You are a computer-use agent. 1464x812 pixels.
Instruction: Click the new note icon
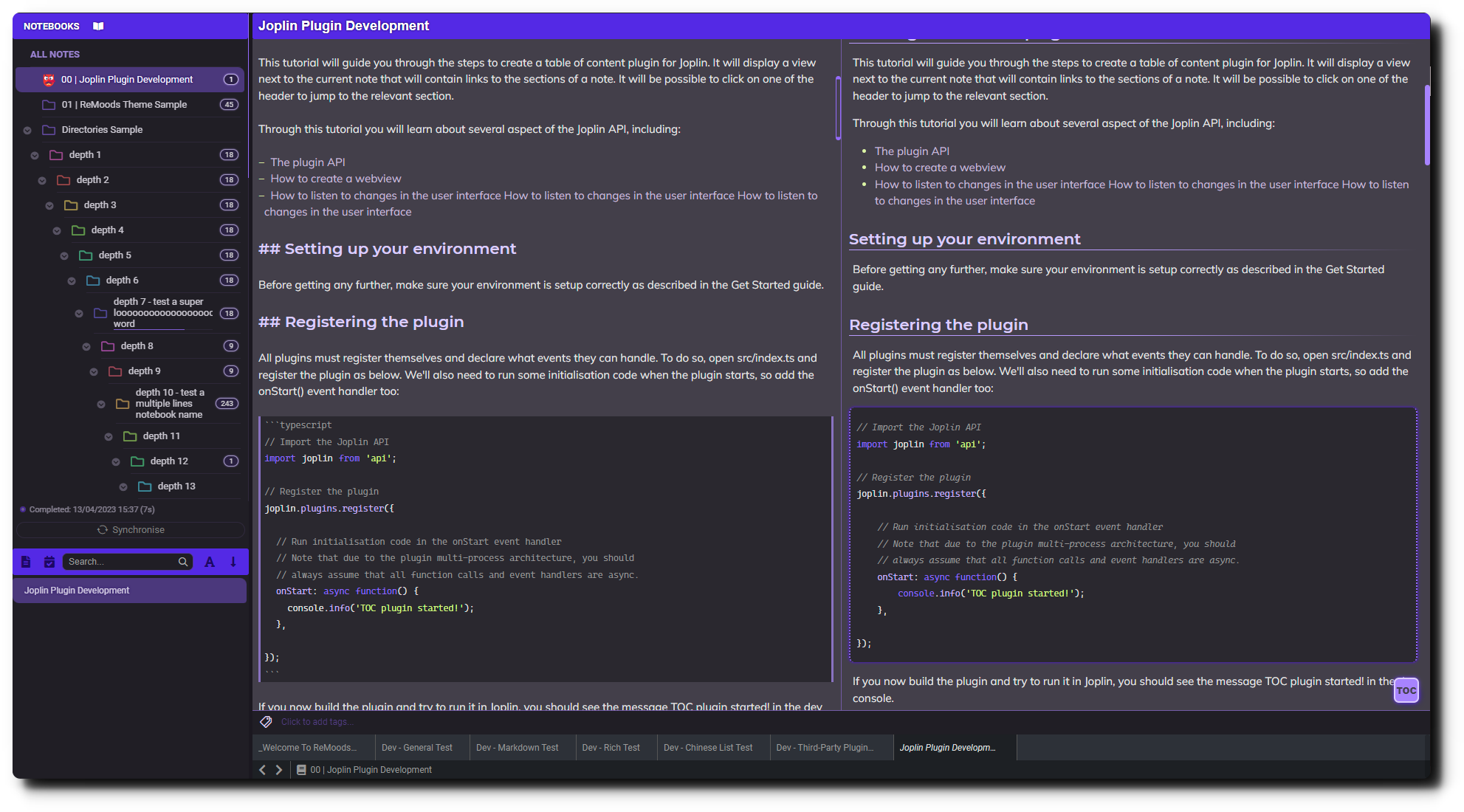[26, 562]
